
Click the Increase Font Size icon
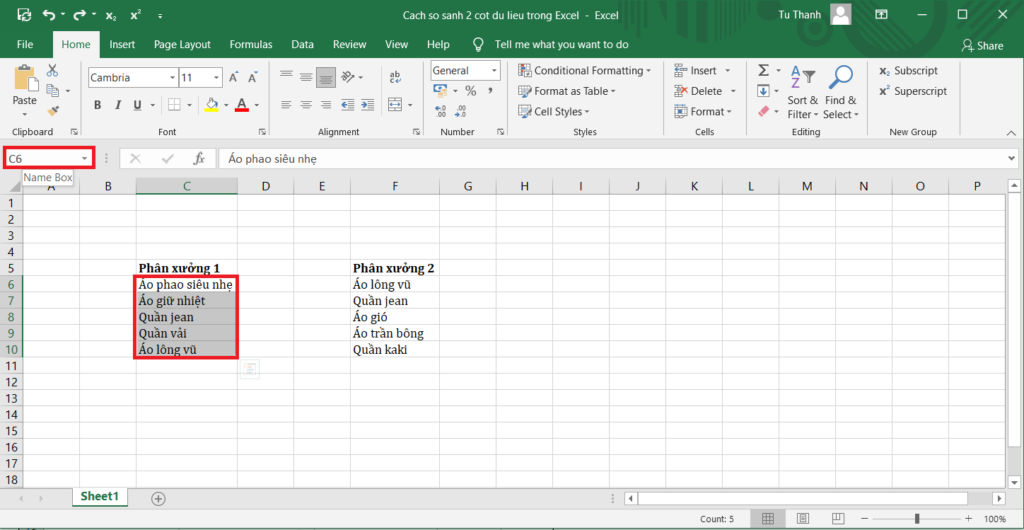click(235, 77)
